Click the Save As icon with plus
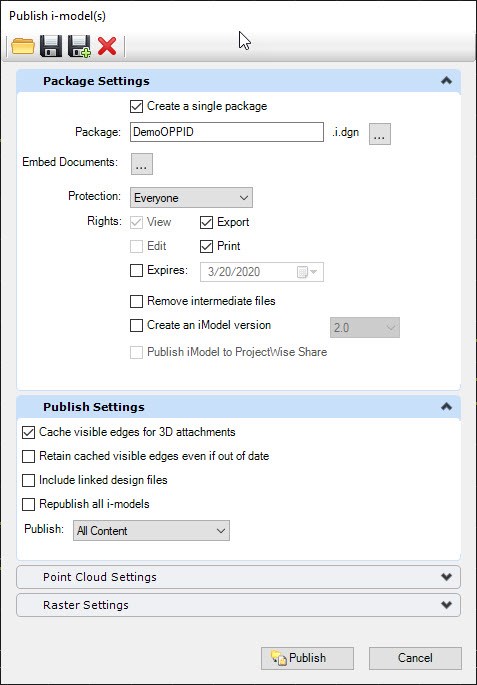The height and width of the screenshot is (685, 477). [x=79, y=46]
